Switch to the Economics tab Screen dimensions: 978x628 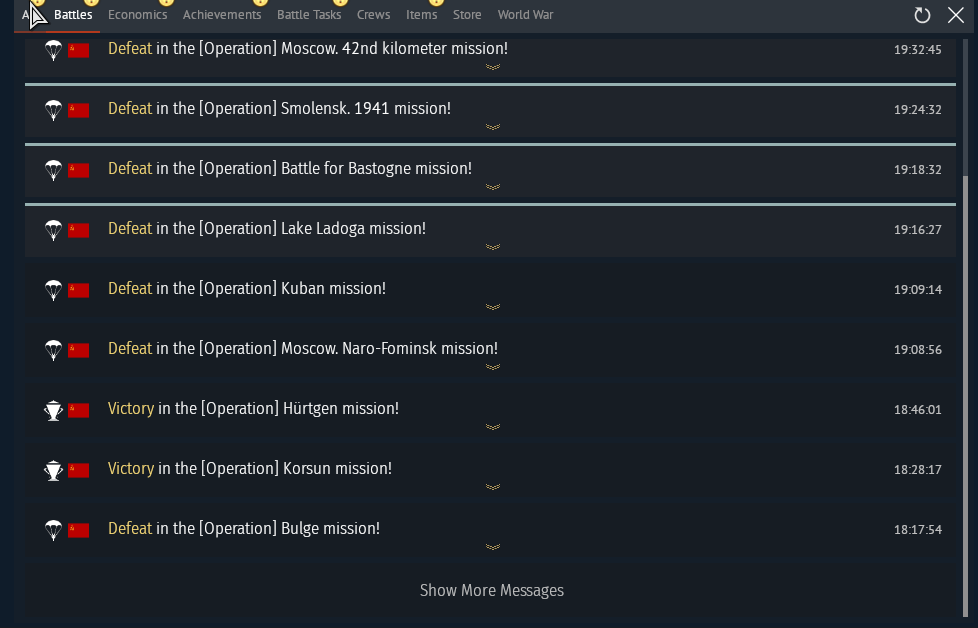click(x=137, y=15)
